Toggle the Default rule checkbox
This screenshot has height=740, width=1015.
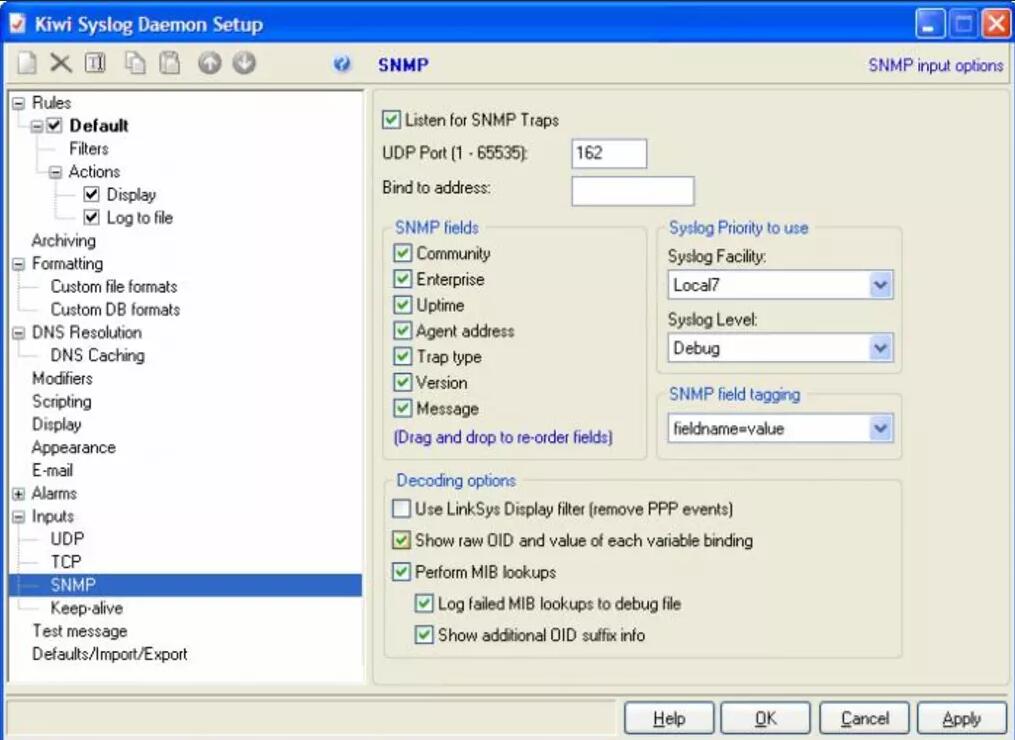click(x=54, y=126)
